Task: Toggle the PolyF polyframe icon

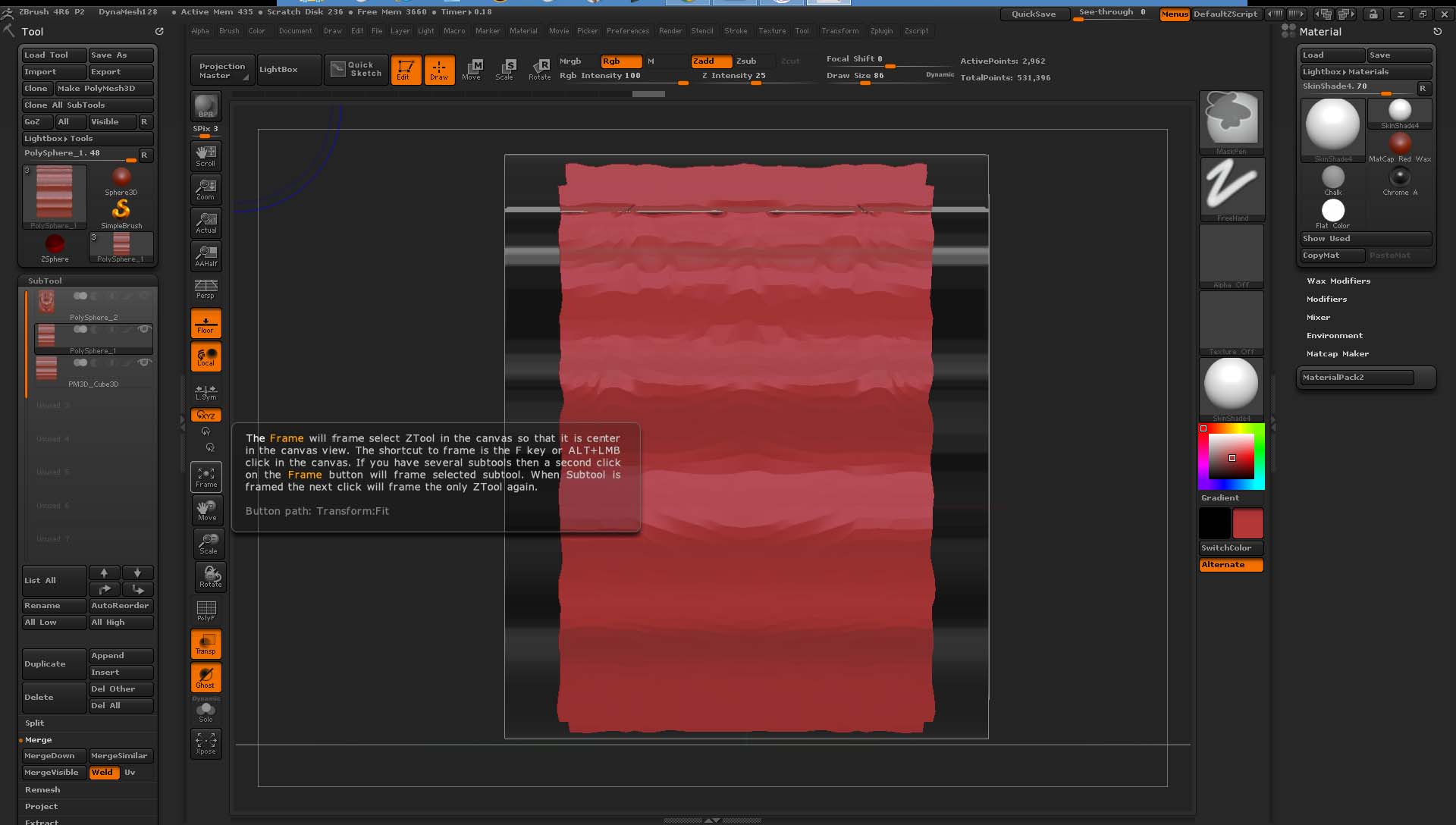Action: 206,610
